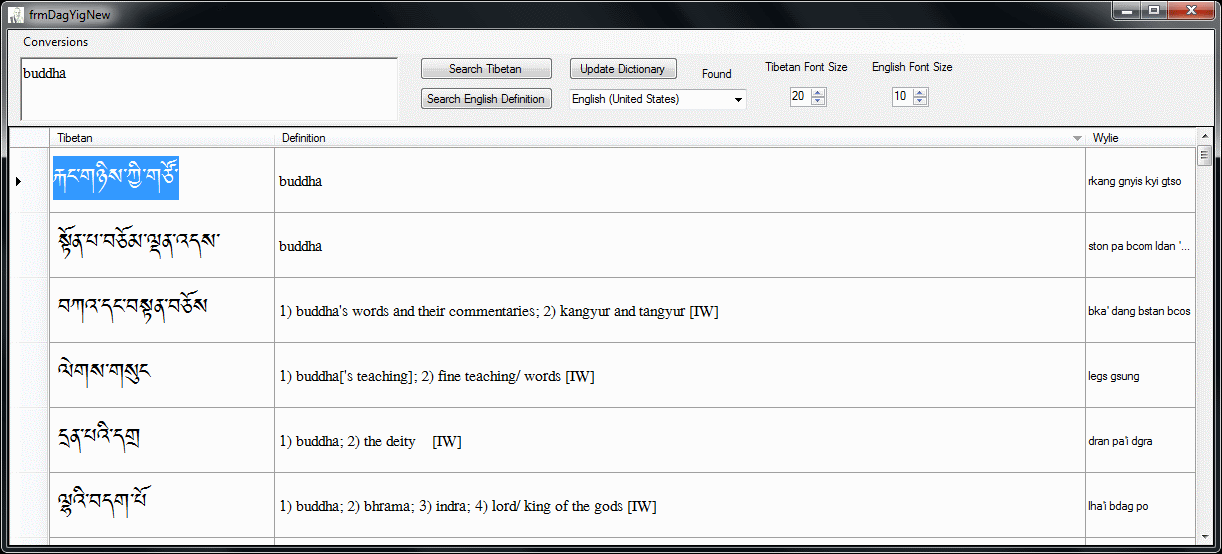Decrease Tibetan Font Size with down arrow
Image resolution: width=1222 pixels, height=554 pixels.
(x=818, y=101)
